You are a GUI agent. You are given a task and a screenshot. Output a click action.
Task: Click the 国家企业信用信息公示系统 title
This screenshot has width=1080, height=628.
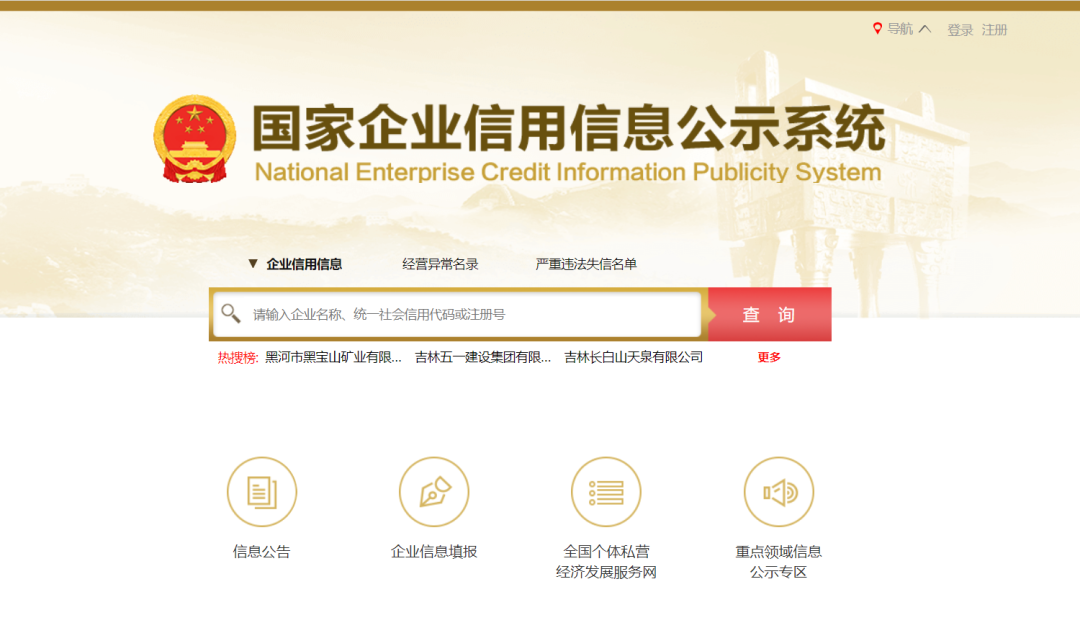click(x=569, y=128)
